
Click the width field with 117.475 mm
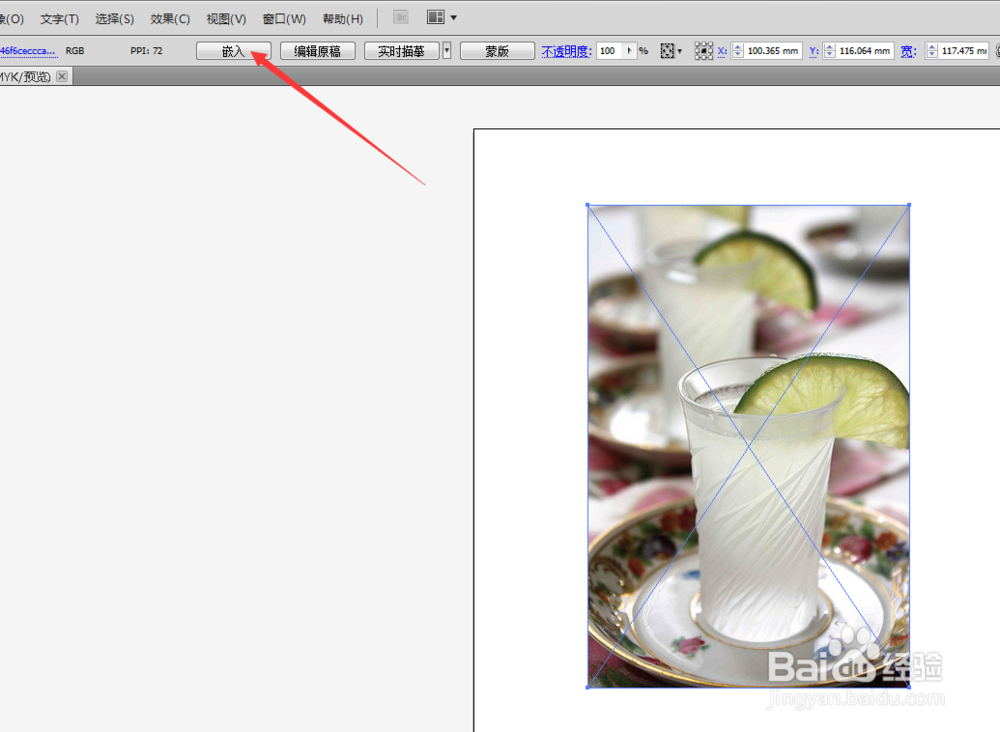tap(964, 51)
